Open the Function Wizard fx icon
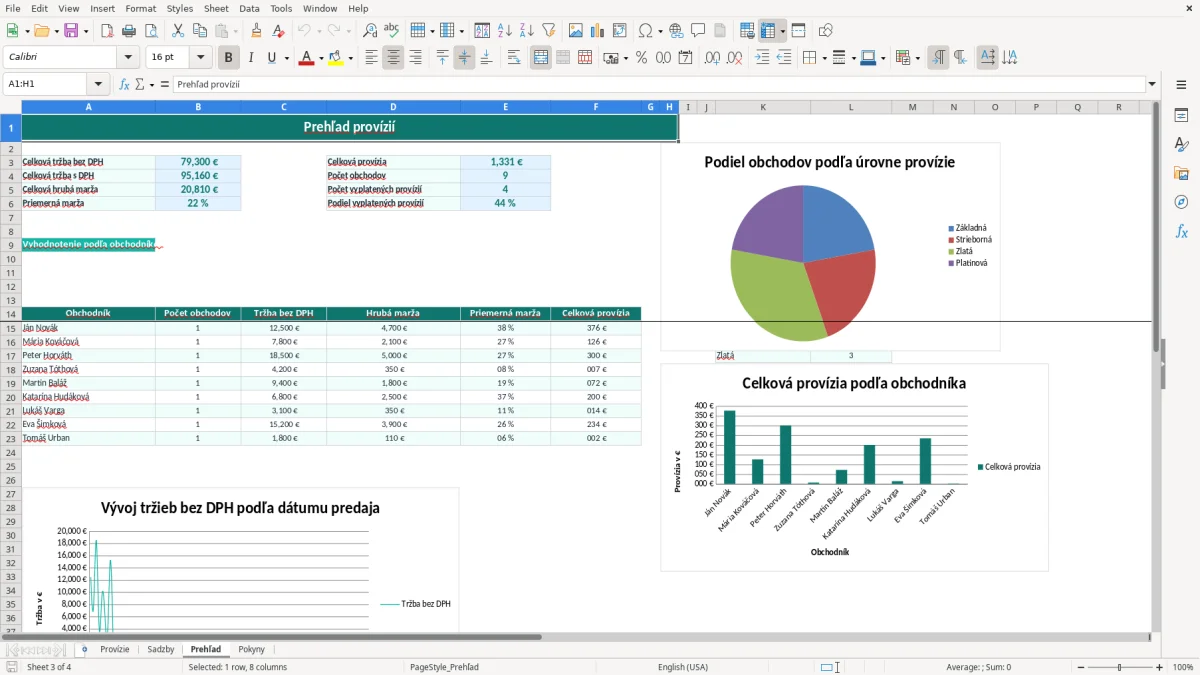This screenshot has height=675, width=1200. tap(124, 84)
